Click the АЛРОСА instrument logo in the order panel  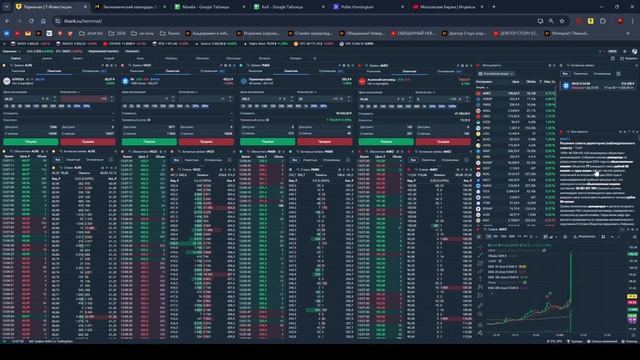[7, 81]
